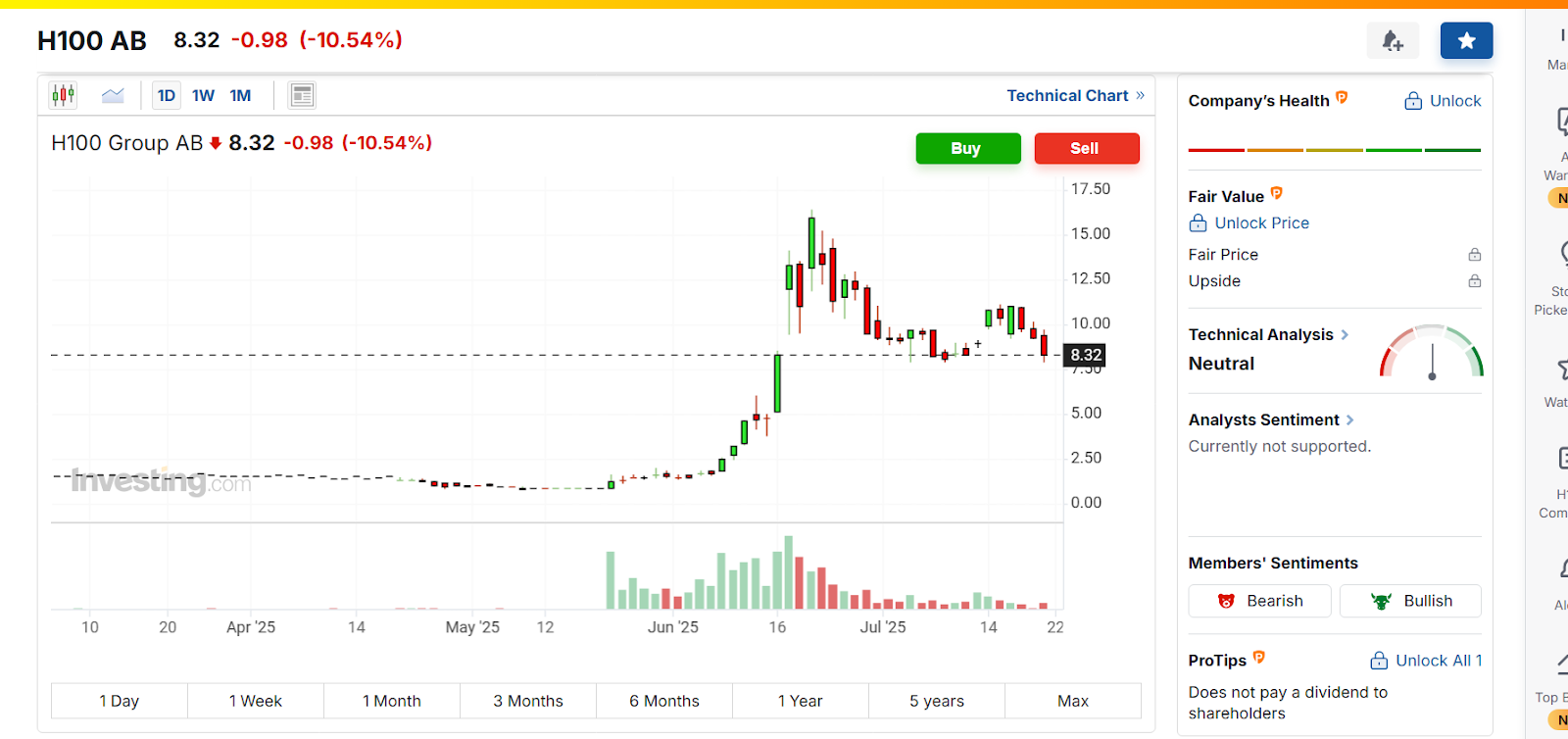Click the green Buy button
Image resolution: width=1568 pixels, height=739 pixels.
[968, 148]
